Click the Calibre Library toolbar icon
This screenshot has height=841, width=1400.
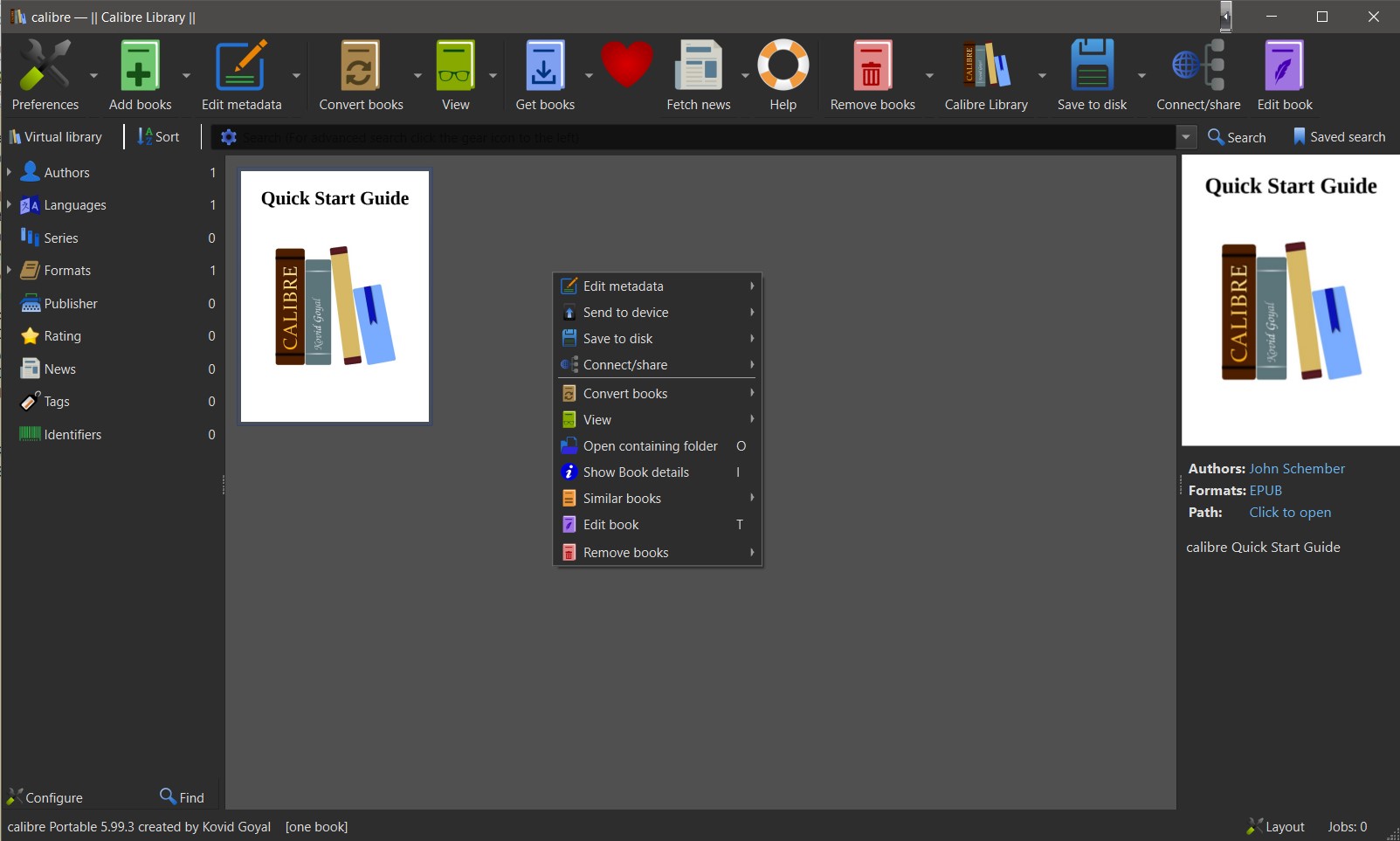[x=986, y=65]
